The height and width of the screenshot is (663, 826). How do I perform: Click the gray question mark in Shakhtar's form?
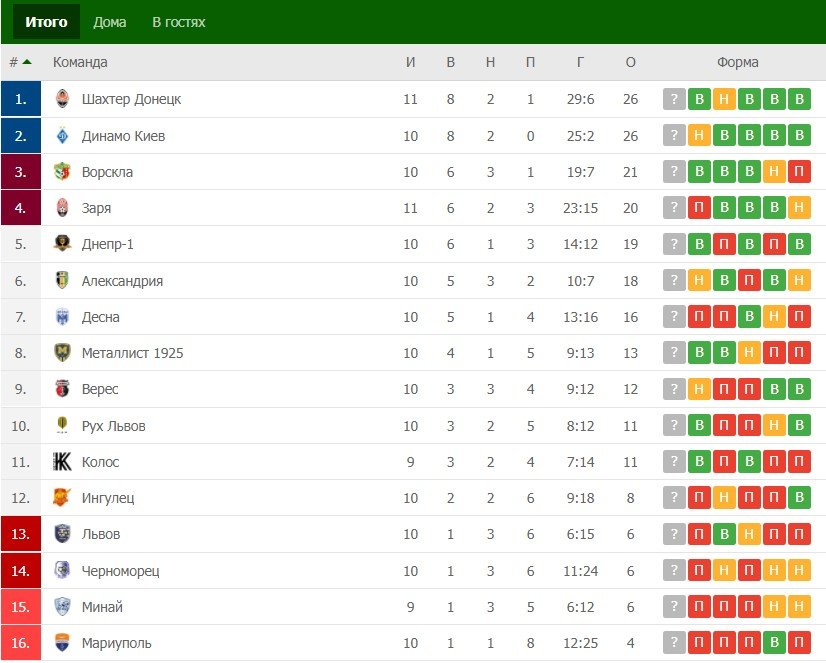click(x=675, y=99)
